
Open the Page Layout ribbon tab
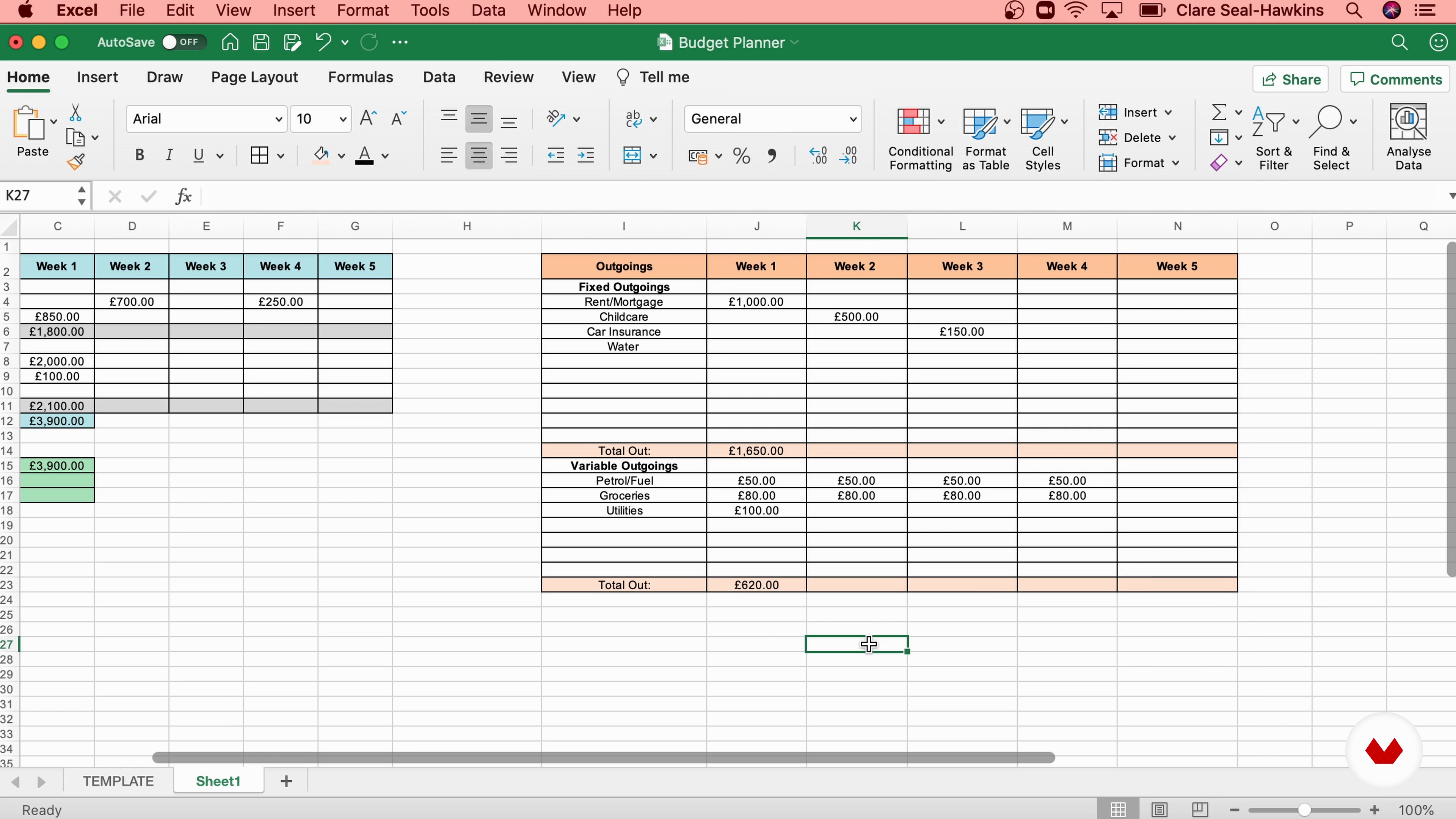point(254,77)
